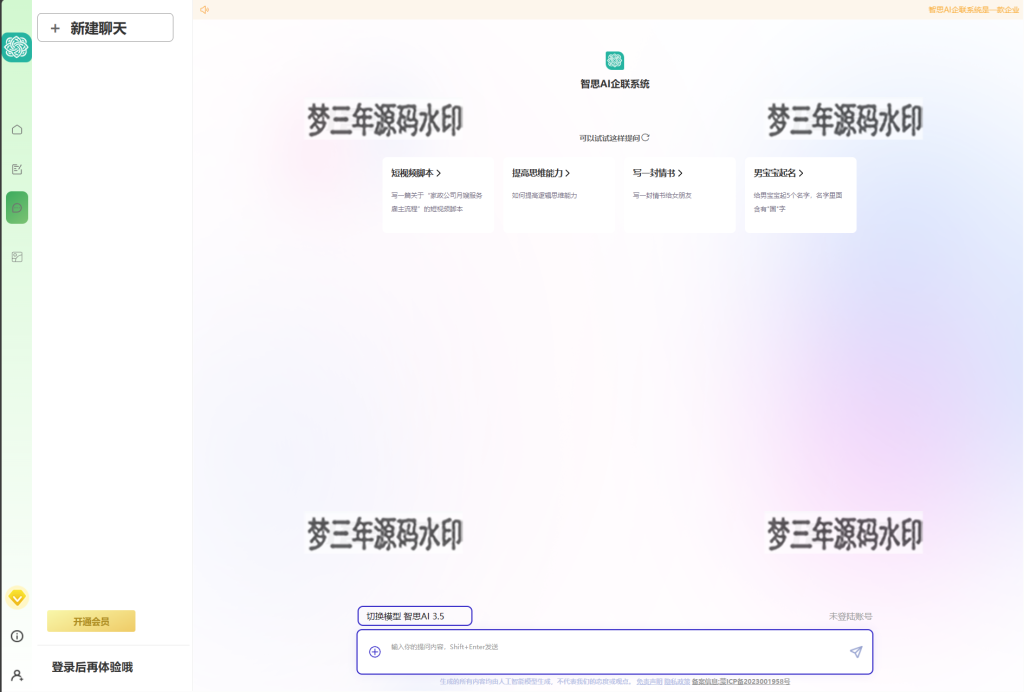Click the 未登陆账号 text
1024x692 pixels.
point(850,616)
